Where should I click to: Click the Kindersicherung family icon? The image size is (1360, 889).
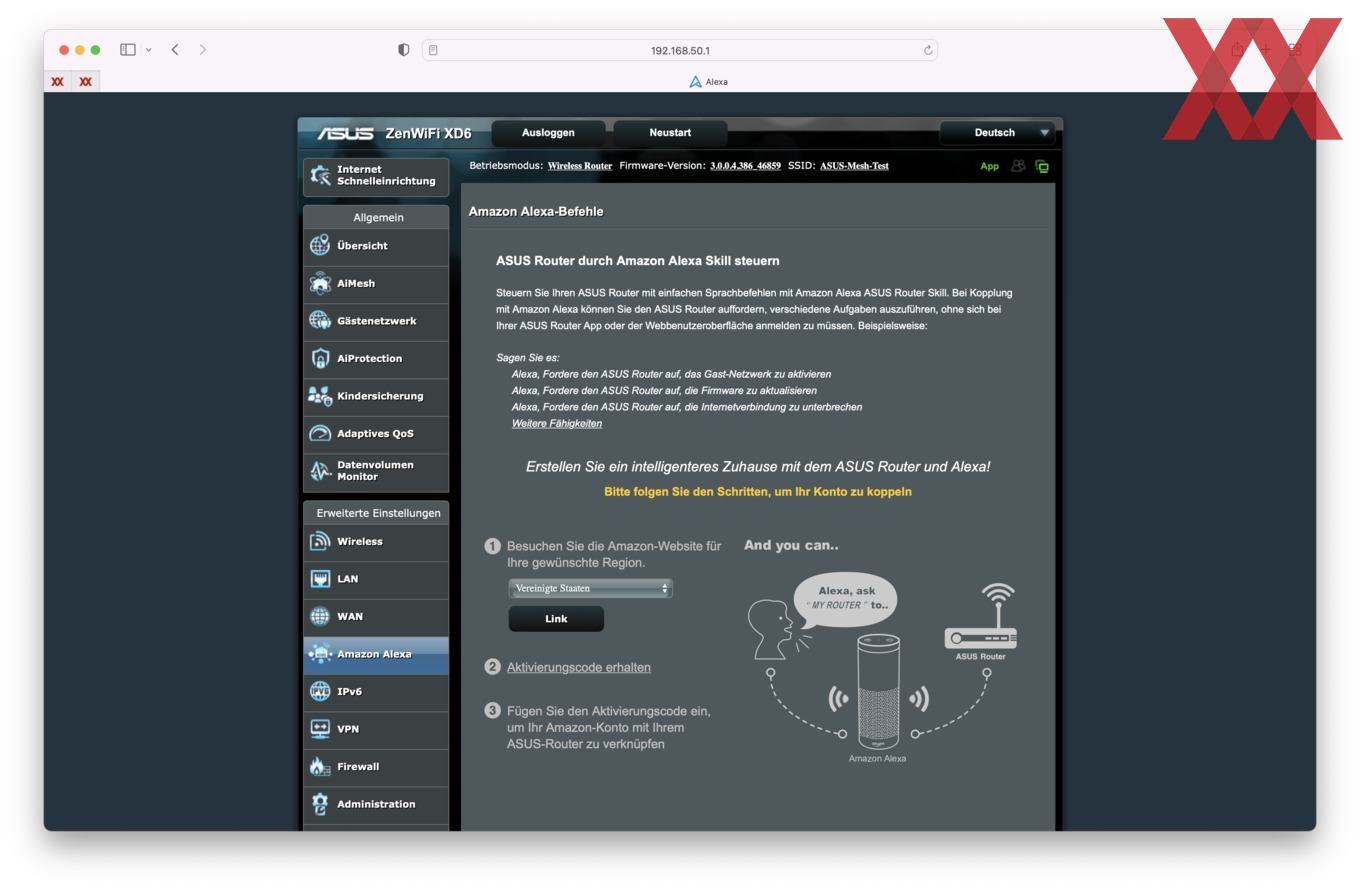[320, 396]
